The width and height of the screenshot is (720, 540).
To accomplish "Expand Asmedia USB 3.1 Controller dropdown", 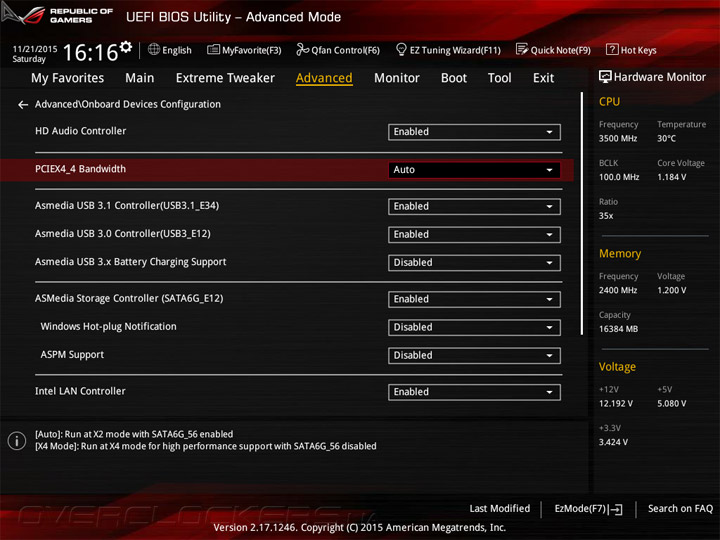I will (x=474, y=207).
